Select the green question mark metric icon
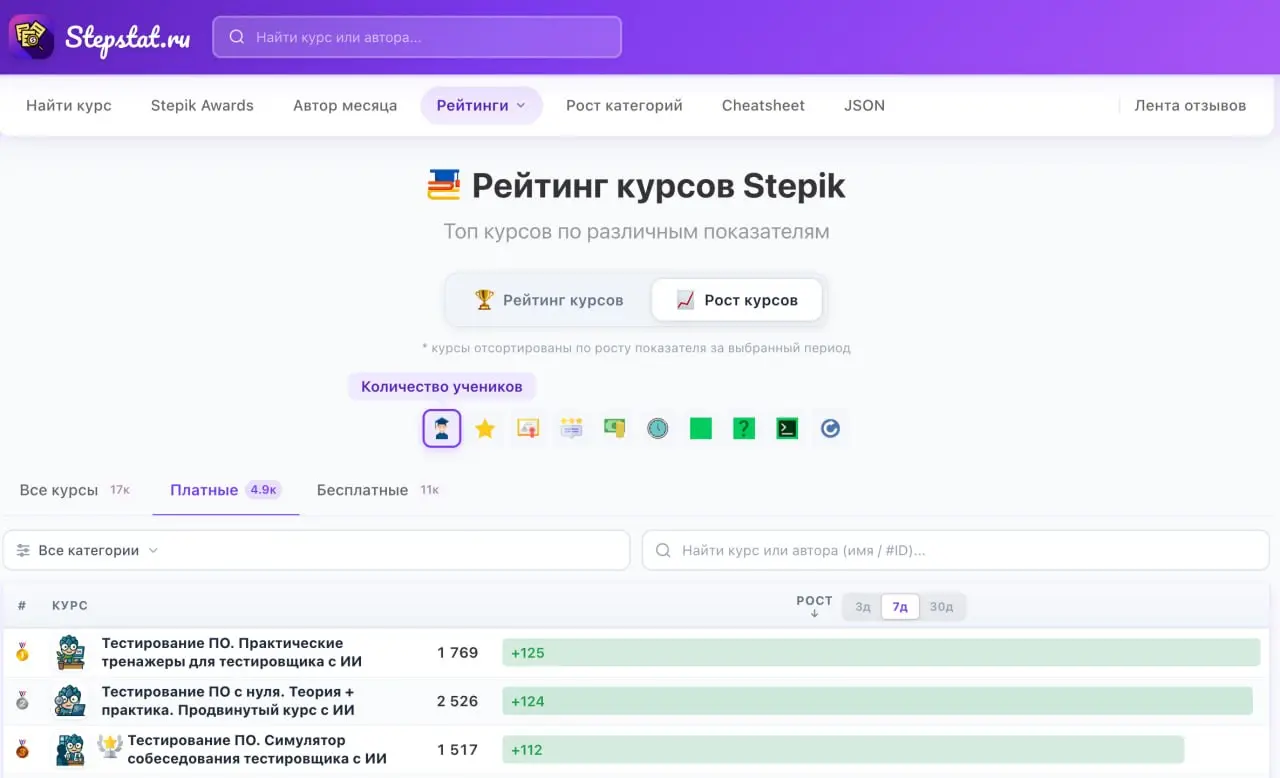 click(x=743, y=428)
